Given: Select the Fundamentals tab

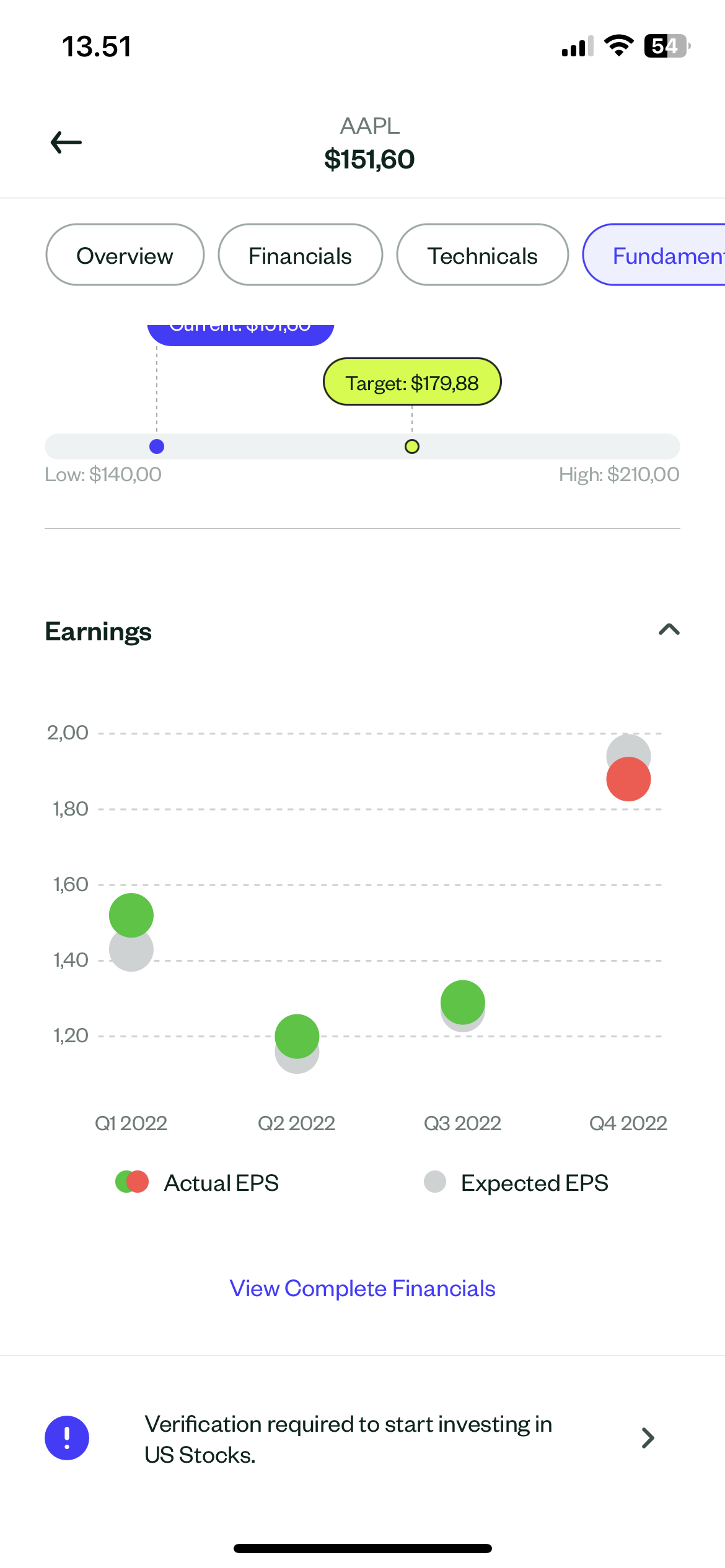Looking at the screenshot, I should coord(657,255).
